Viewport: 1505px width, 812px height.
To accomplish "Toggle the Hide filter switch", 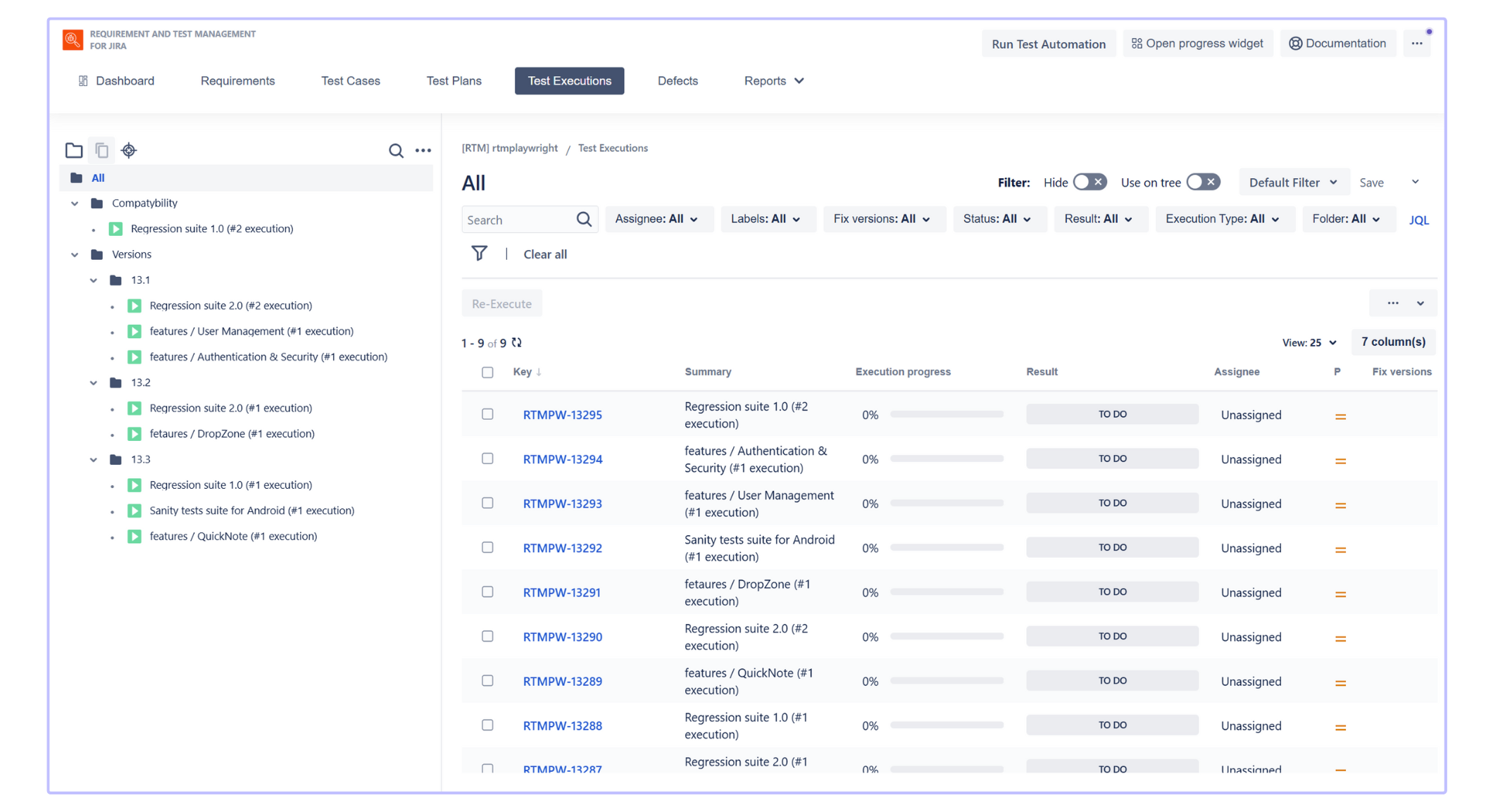I will coord(1089,182).
